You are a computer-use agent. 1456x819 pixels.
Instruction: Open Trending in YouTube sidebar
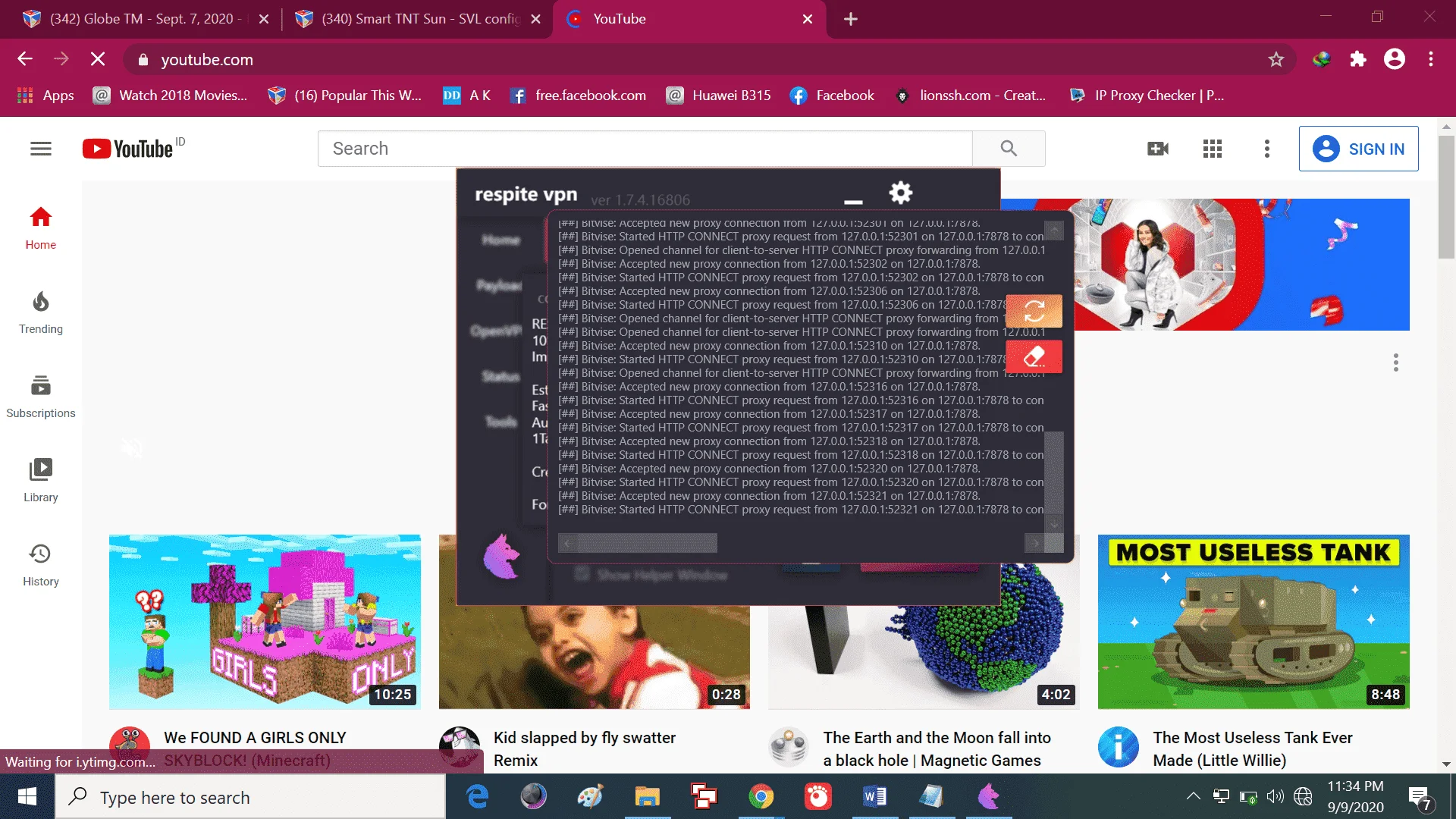(x=41, y=312)
